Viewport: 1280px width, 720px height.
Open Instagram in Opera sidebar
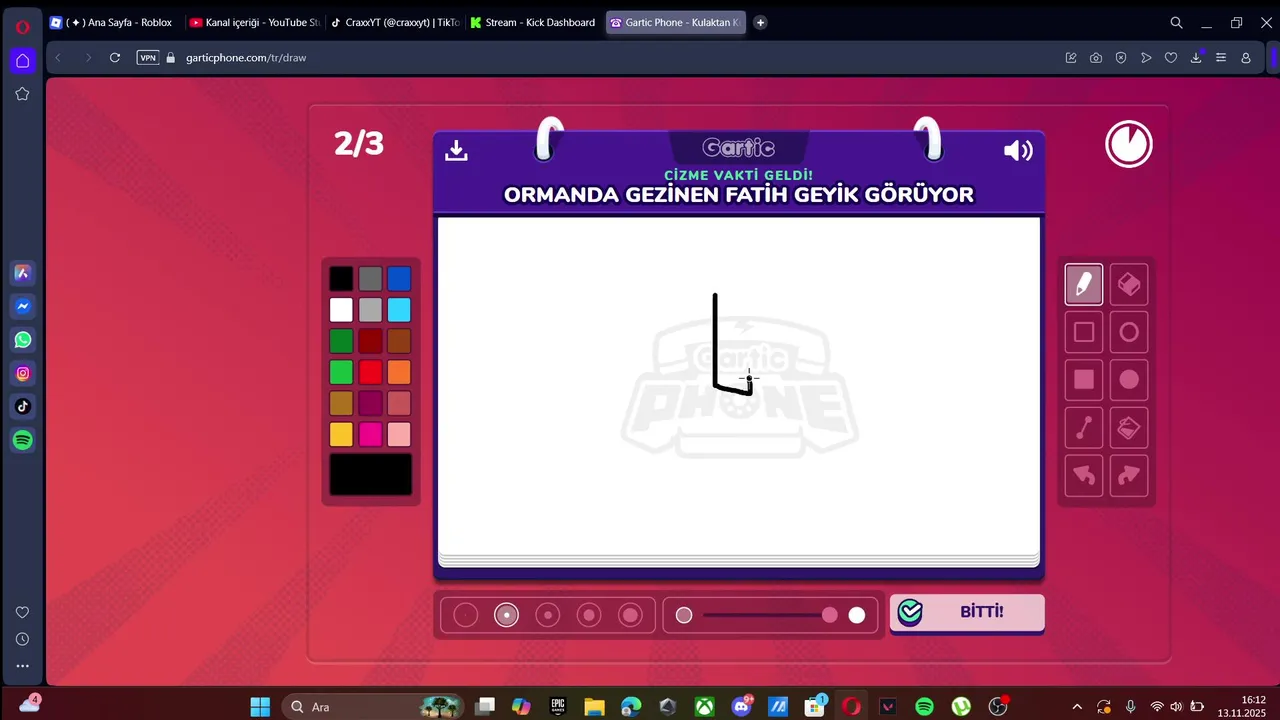tap(23, 373)
